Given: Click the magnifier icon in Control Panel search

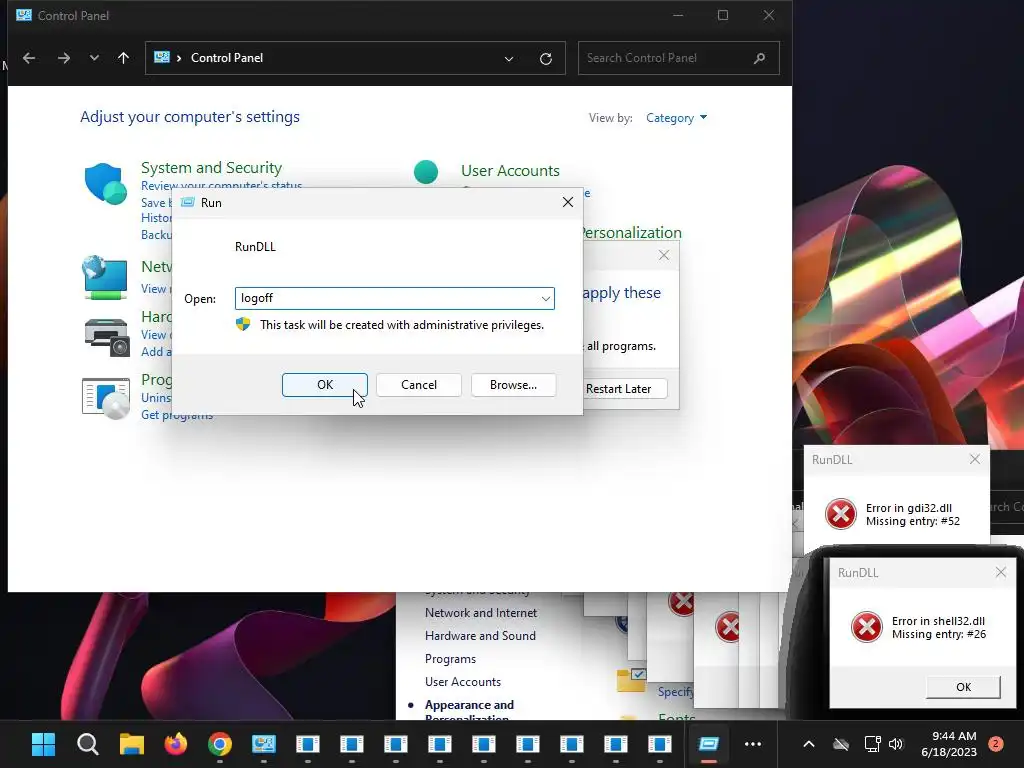Looking at the screenshot, I should tap(759, 58).
